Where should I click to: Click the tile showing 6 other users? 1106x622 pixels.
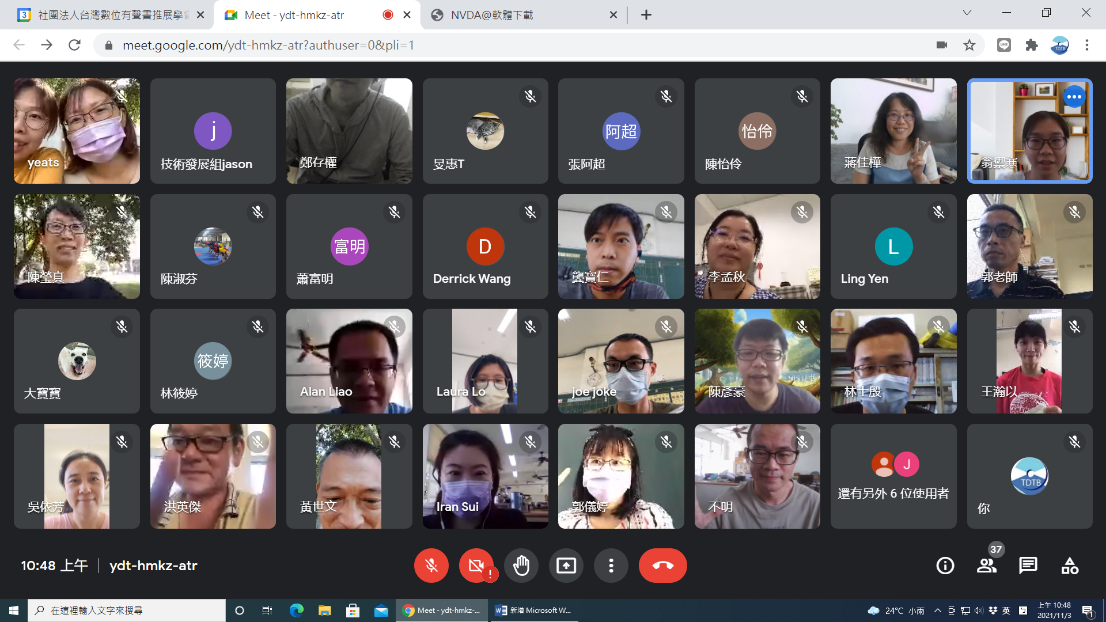coord(893,477)
